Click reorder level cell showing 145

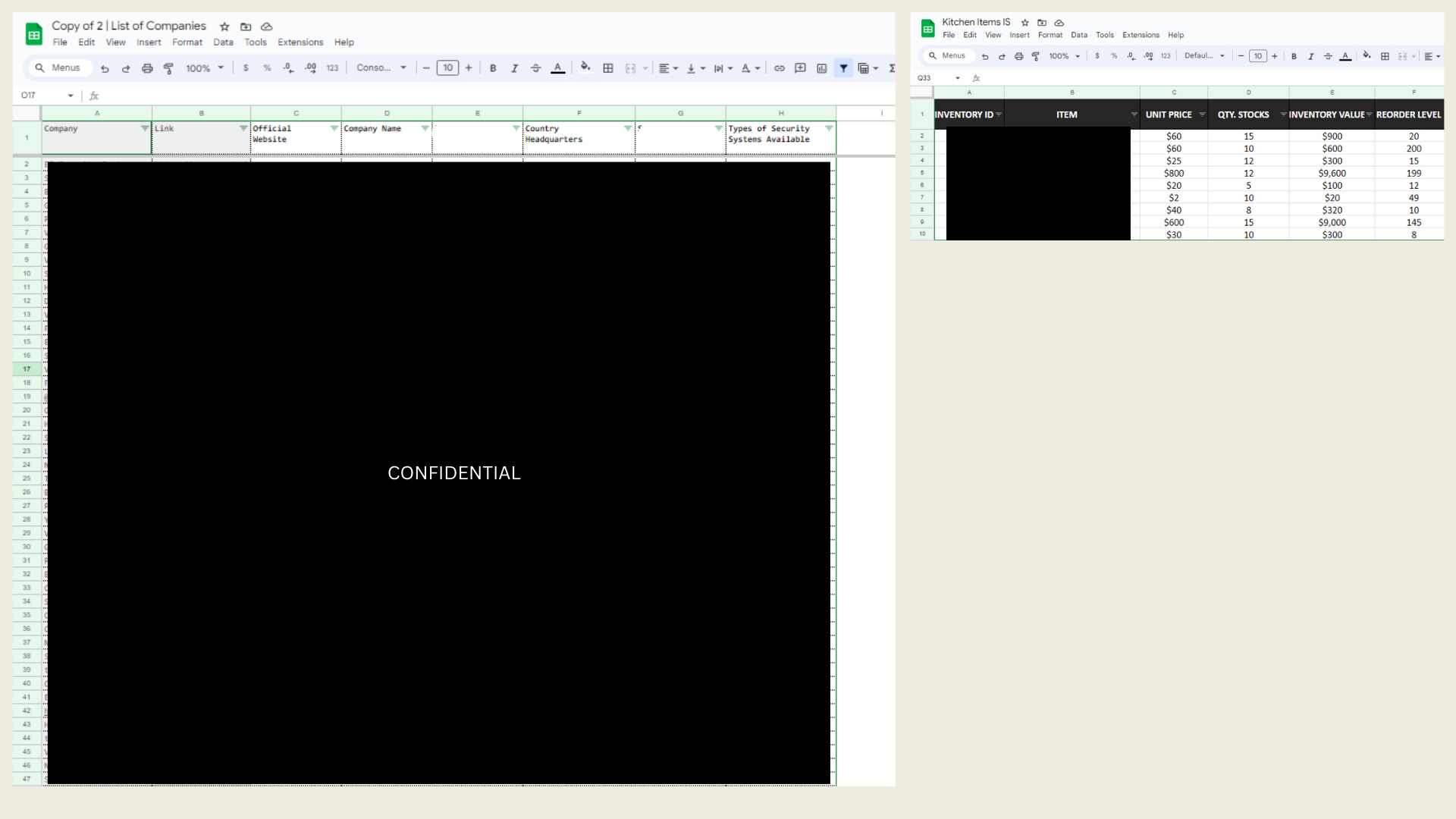click(x=1414, y=223)
